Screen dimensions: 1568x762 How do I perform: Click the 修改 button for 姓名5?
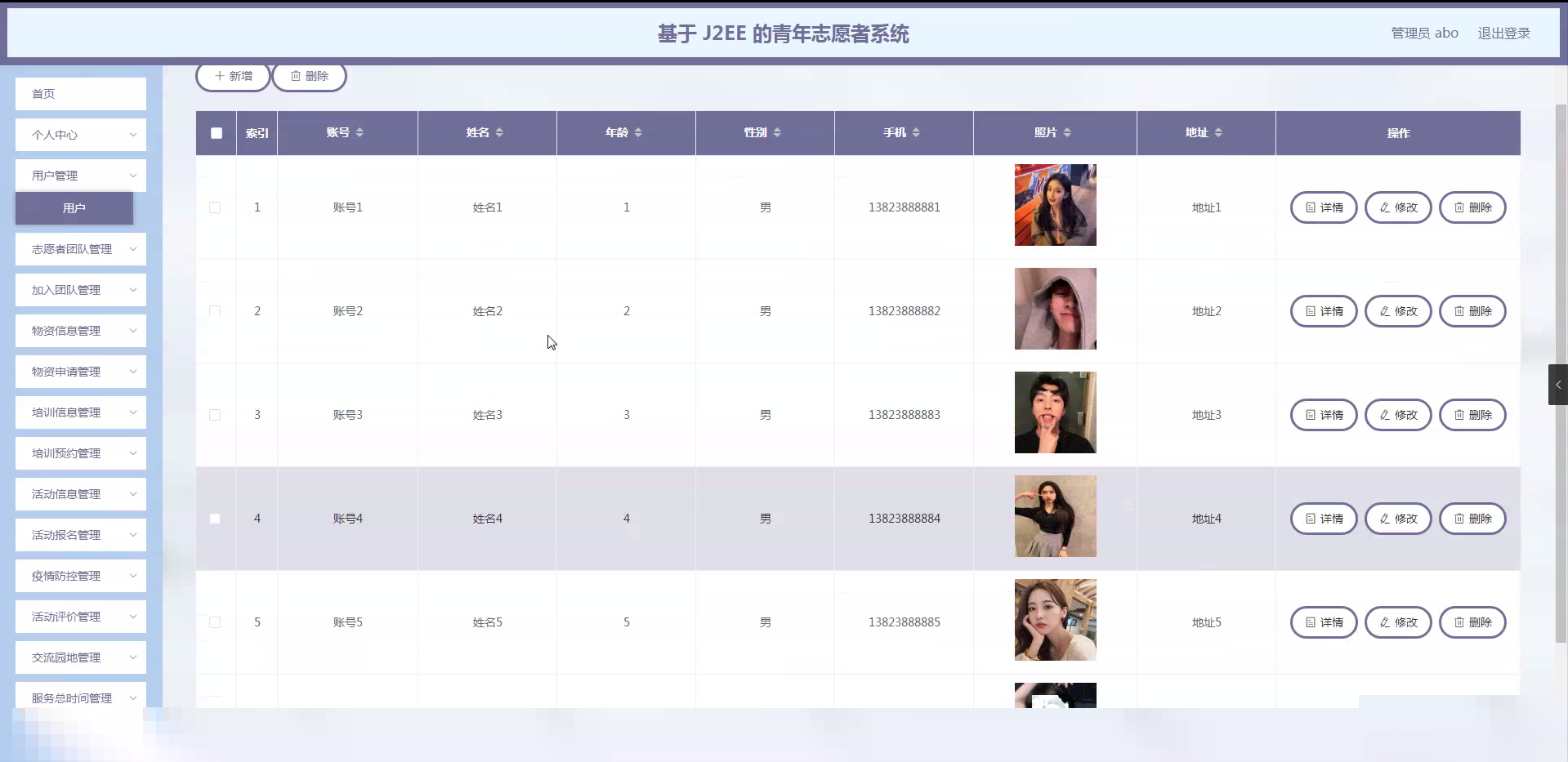coord(1398,622)
